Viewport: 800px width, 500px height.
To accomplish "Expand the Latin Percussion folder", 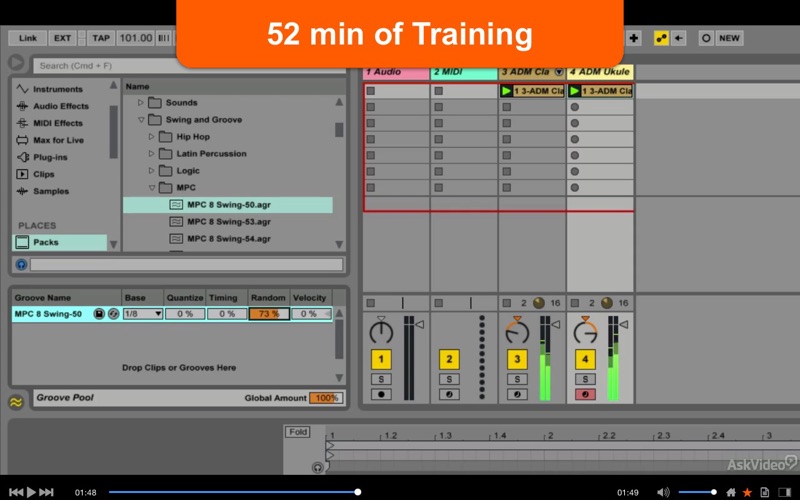I will point(152,154).
